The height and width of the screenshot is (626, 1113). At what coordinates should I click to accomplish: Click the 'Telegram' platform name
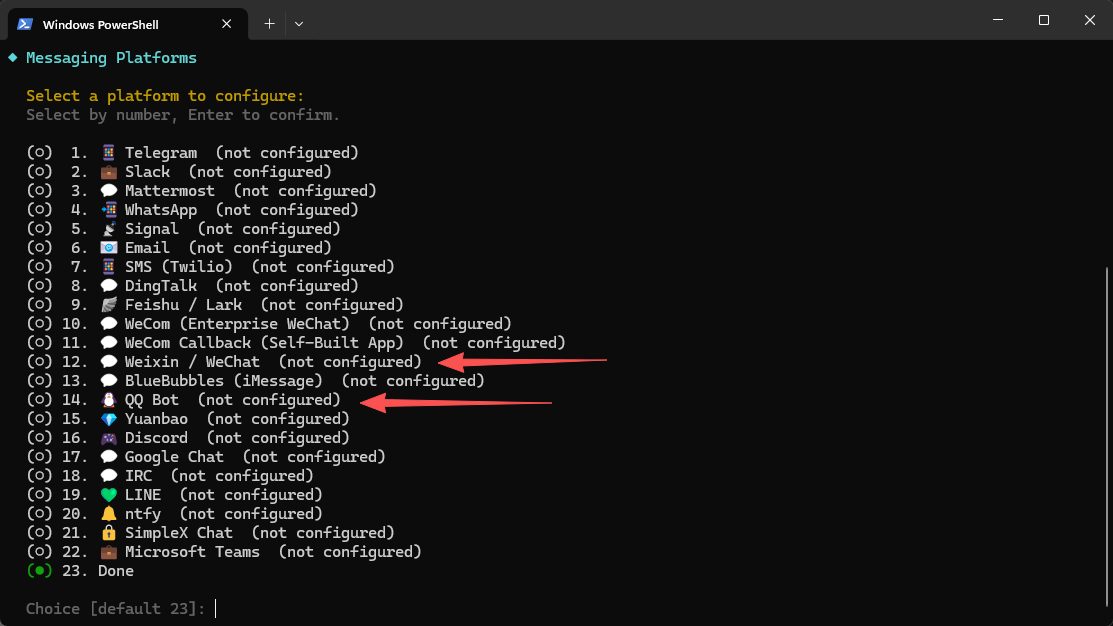[x=161, y=153]
